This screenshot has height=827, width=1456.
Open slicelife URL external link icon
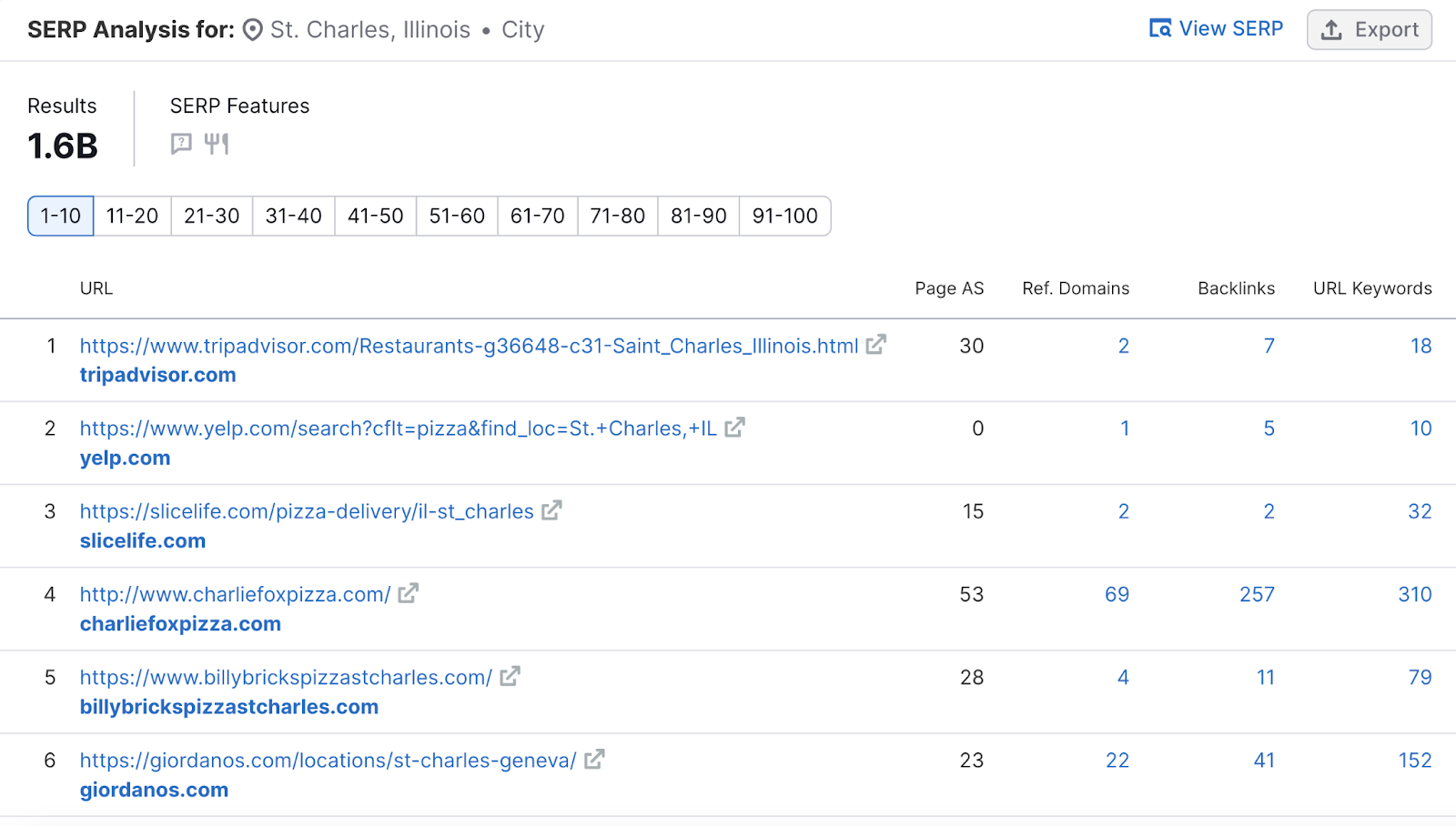click(551, 510)
